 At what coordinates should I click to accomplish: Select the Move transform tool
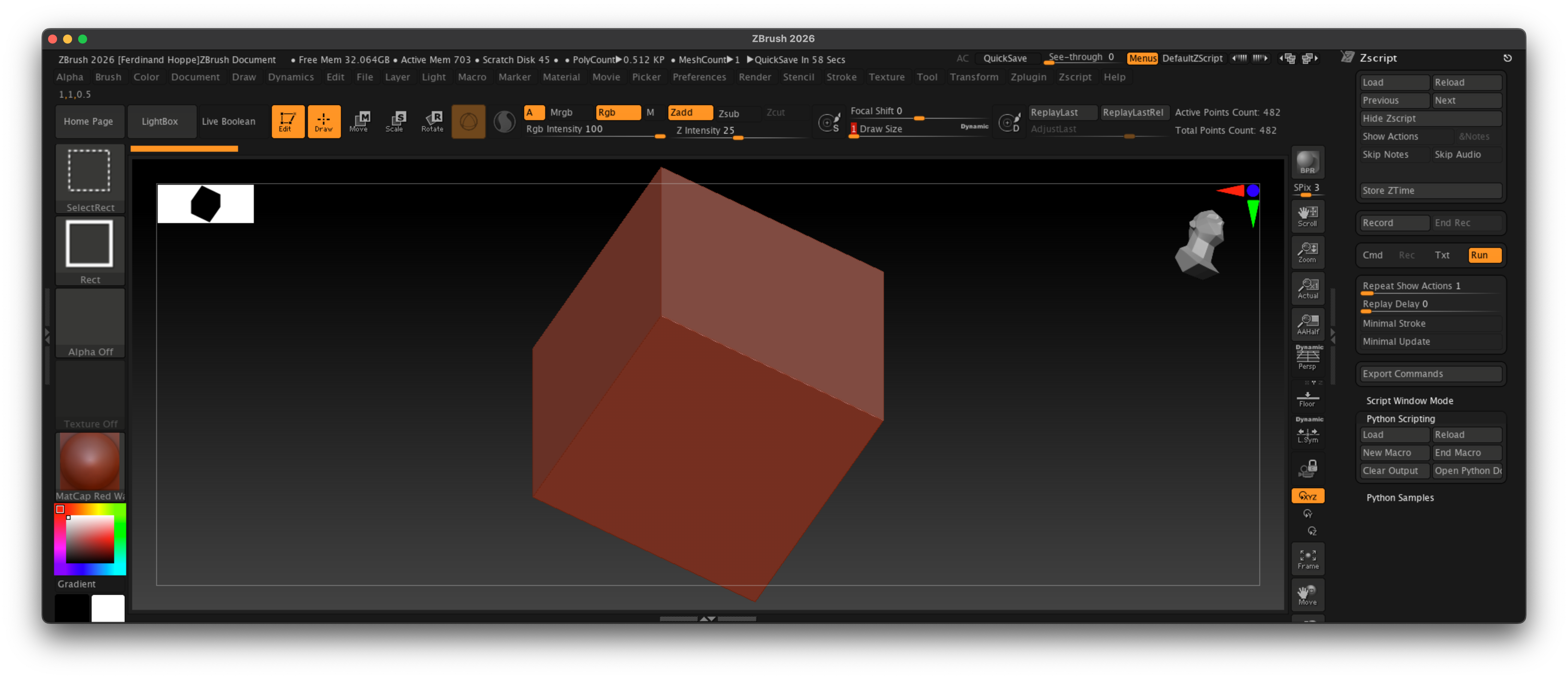(x=360, y=121)
